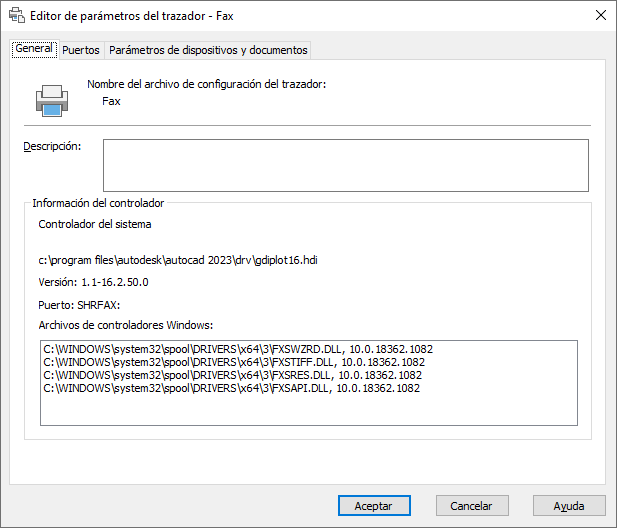Switch to the General tab
Image resolution: width=617 pixels, height=528 pixels.
(x=34, y=49)
